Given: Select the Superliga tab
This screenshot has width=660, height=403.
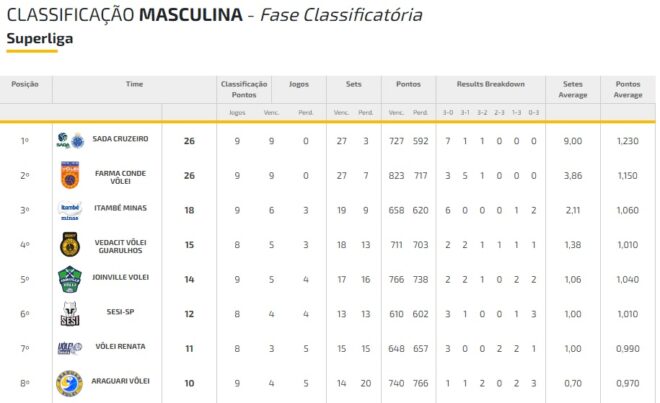Looking at the screenshot, I should click(x=32, y=38).
